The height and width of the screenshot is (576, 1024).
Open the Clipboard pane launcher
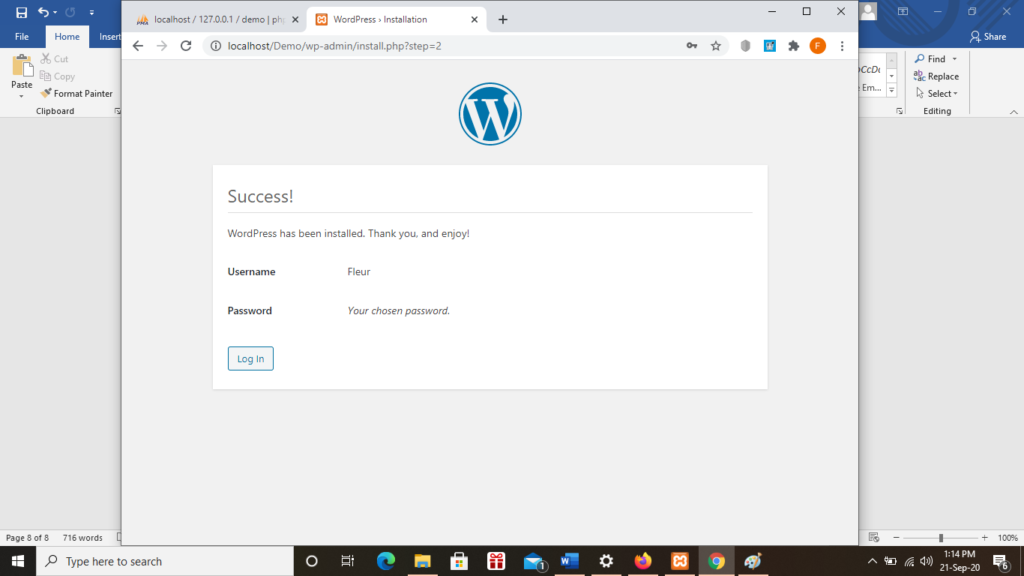click(x=118, y=111)
